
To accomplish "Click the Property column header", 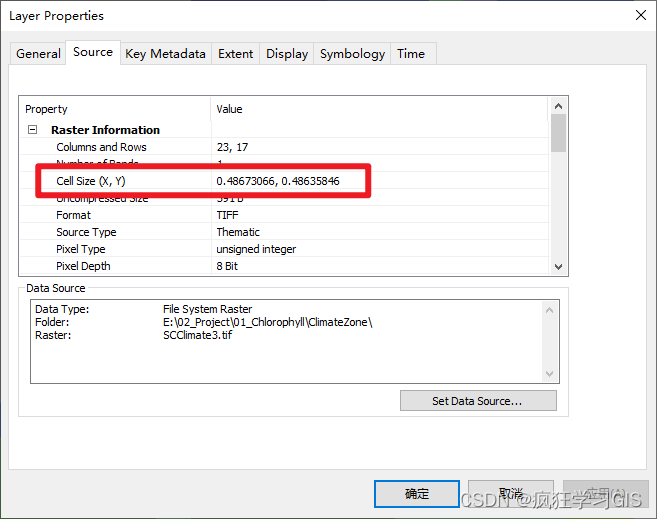I will tap(46, 109).
